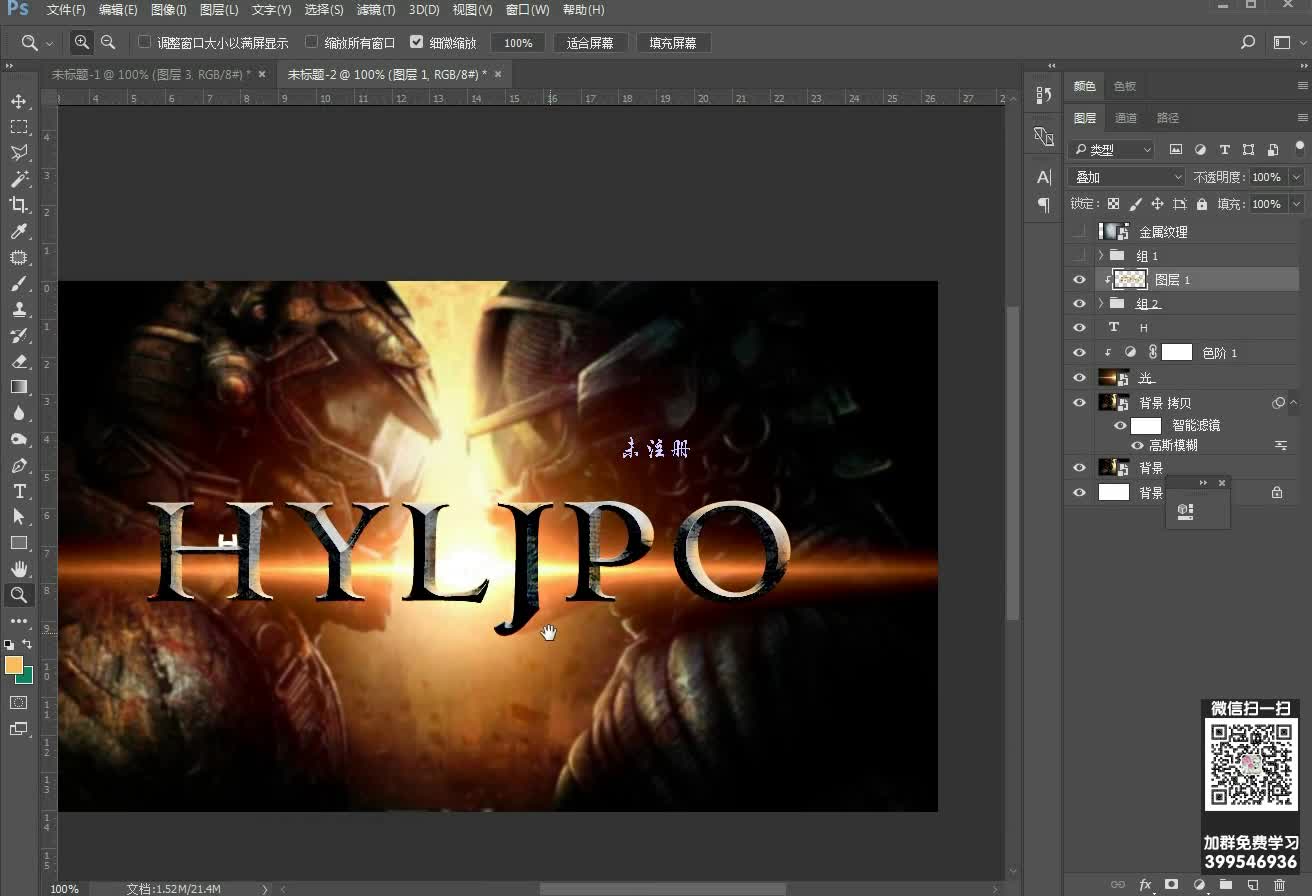Image resolution: width=1312 pixels, height=896 pixels.
Task: Select the Blur tool
Action: (x=18, y=413)
